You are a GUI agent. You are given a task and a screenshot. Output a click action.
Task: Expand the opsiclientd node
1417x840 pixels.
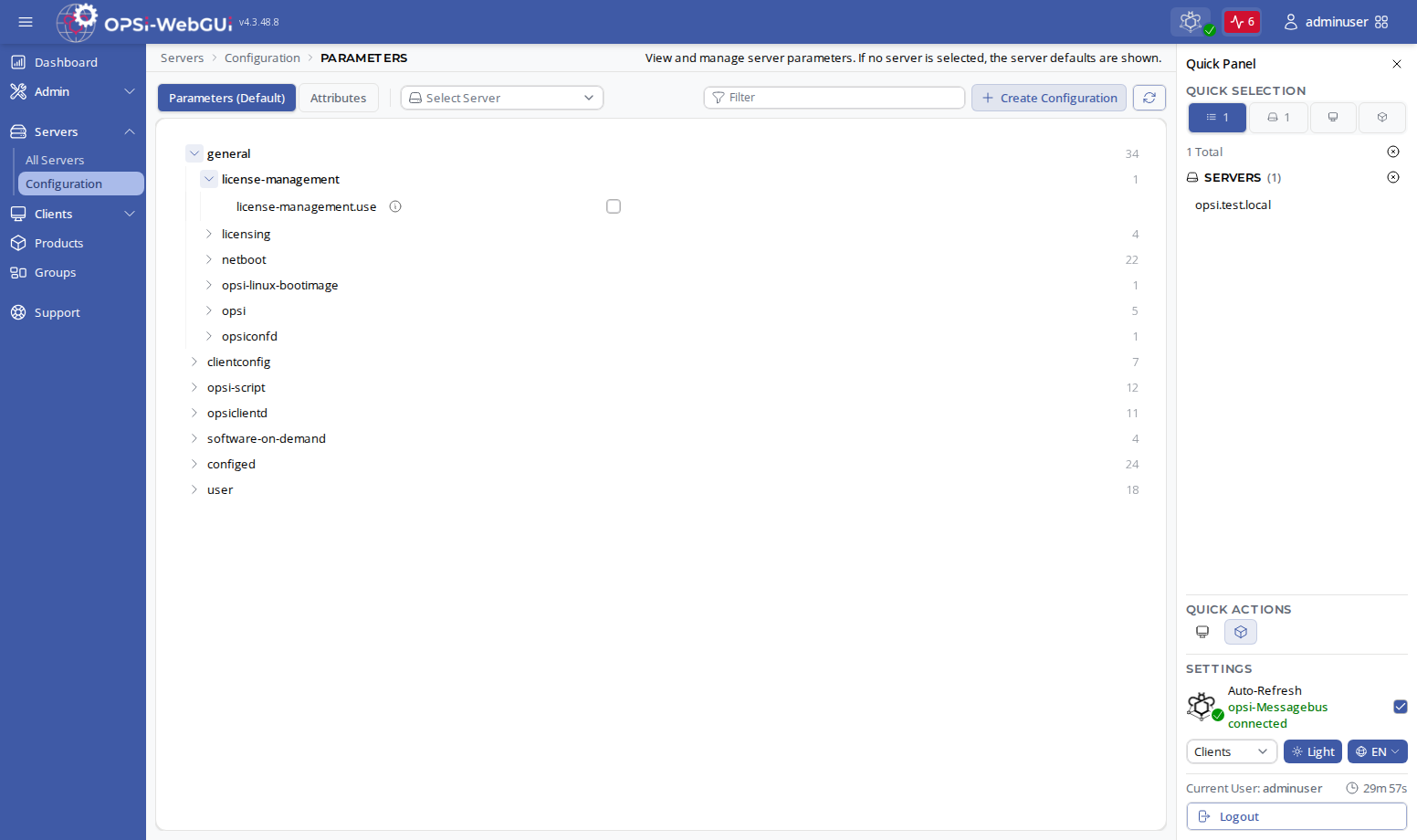click(194, 413)
